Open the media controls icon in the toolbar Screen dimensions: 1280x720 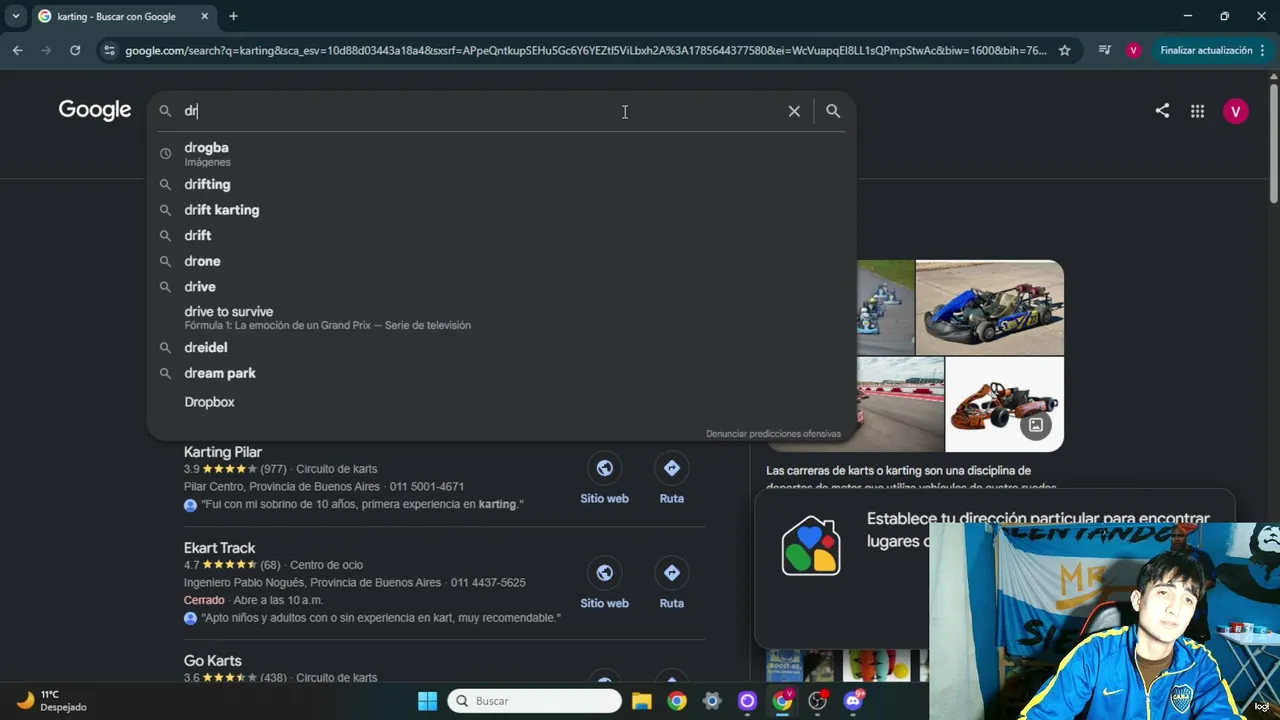(x=1104, y=50)
